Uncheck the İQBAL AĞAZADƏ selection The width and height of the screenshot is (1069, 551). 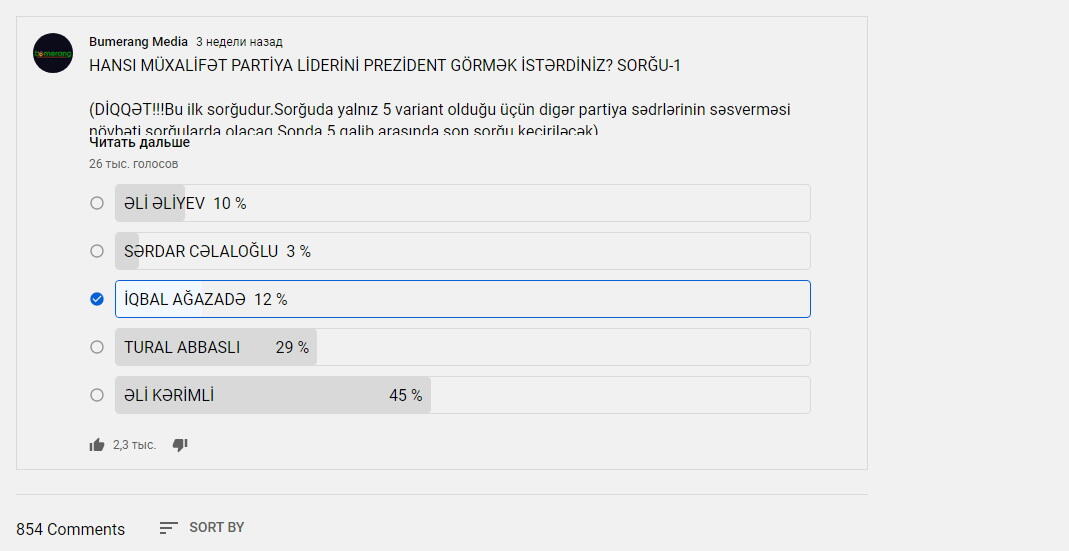97,299
